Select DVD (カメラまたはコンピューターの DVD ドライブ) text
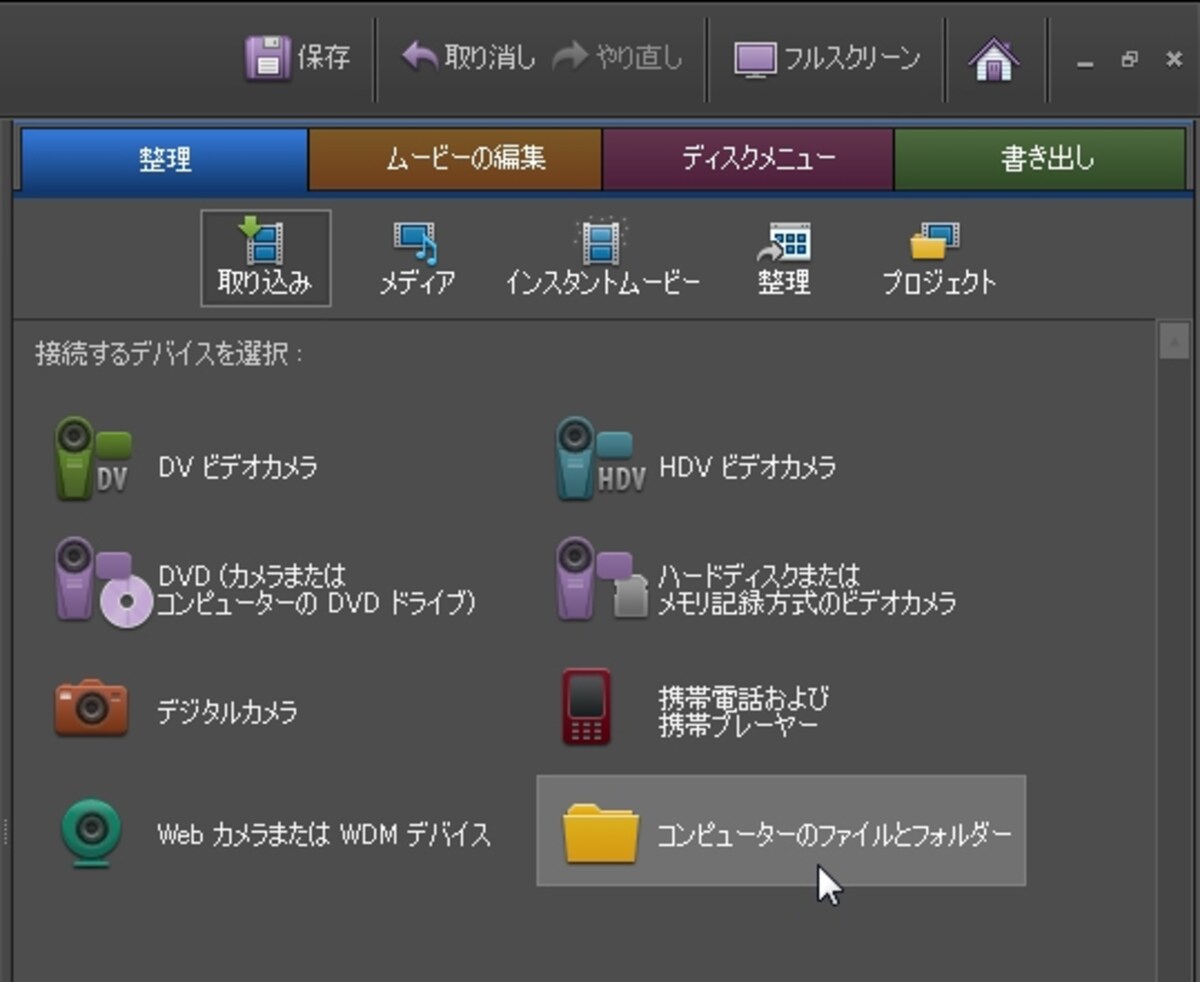This screenshot has width=1200, height=982. (316, 590)
